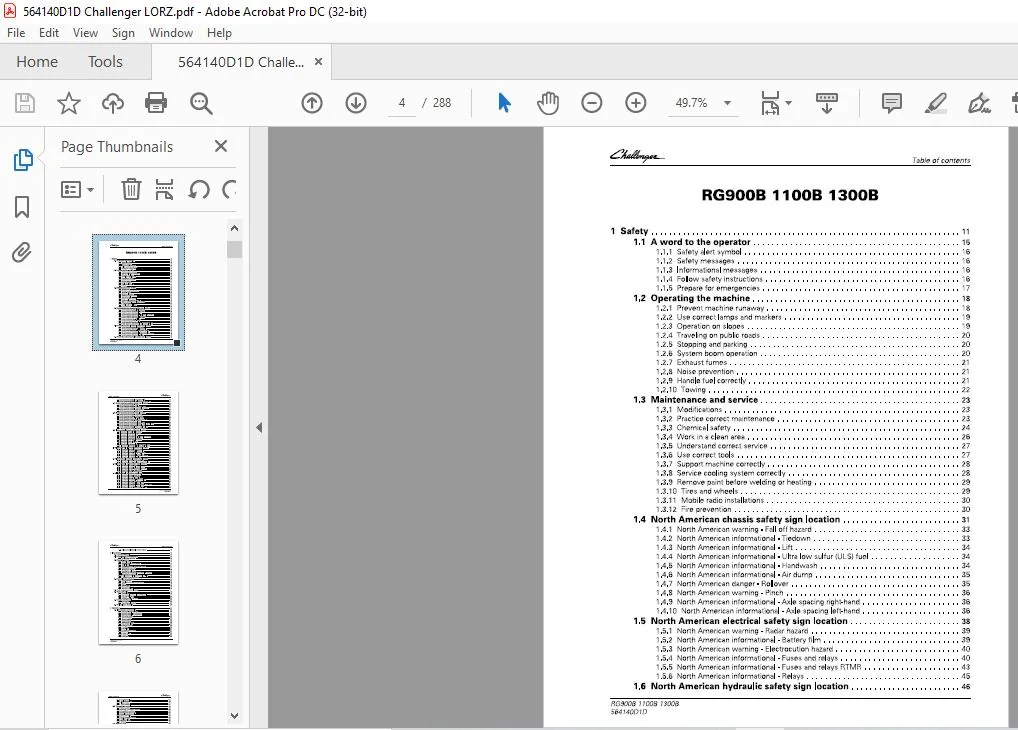
Task: Open the Sign menu
Action: click(123, 32)
